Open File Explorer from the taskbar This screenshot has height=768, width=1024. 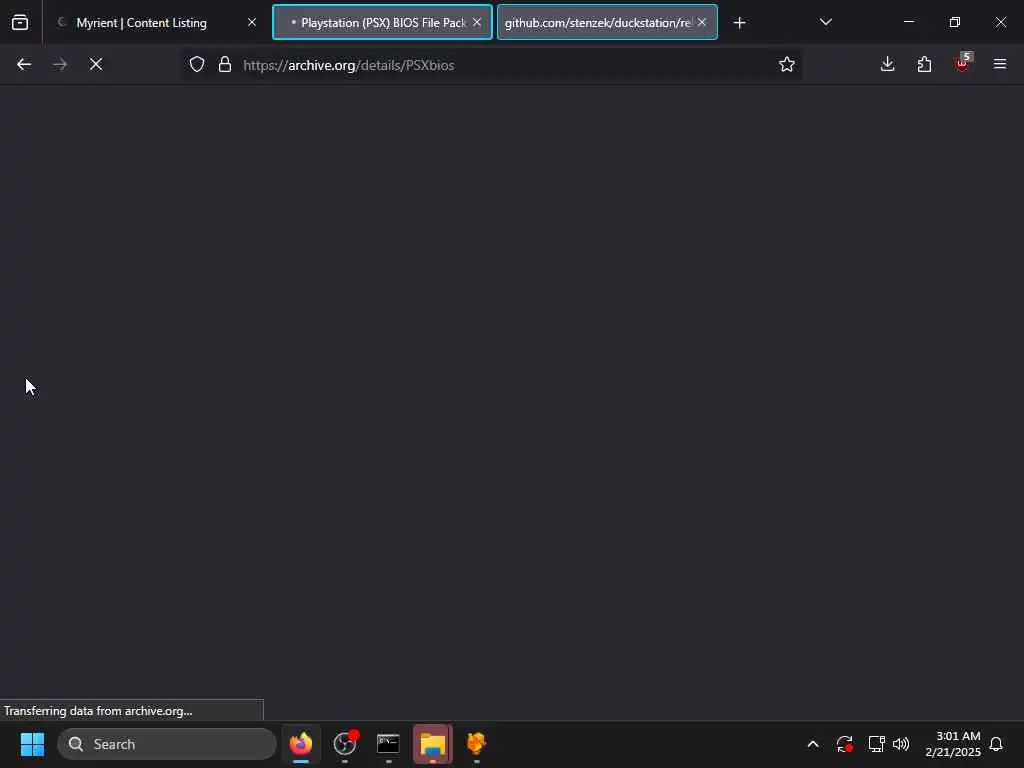click(432, 744)
